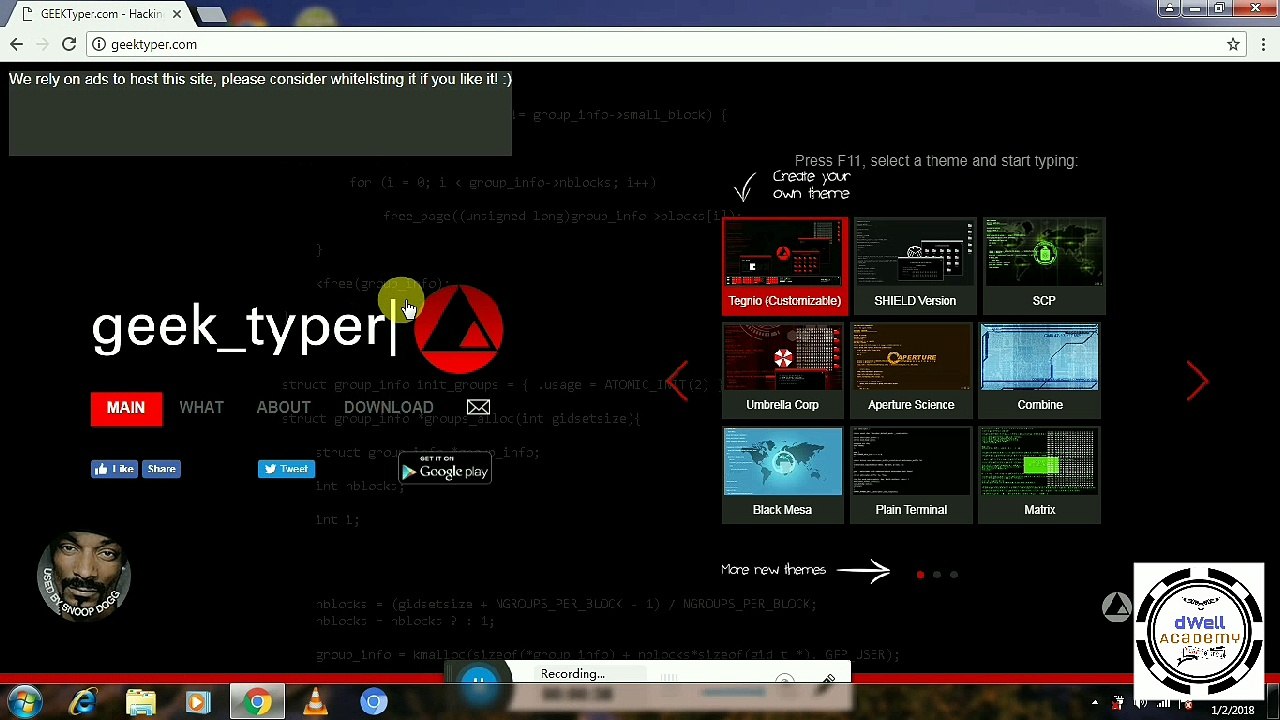Viewport: 1280px width, 720px height.
Task: Open the Chrome three-dot menu
Action: point(1264,44)
